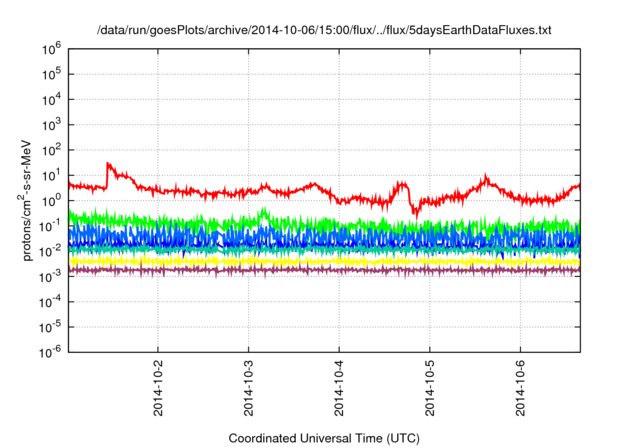Click the 10^-5 y-axis tick label

[50, 328]
